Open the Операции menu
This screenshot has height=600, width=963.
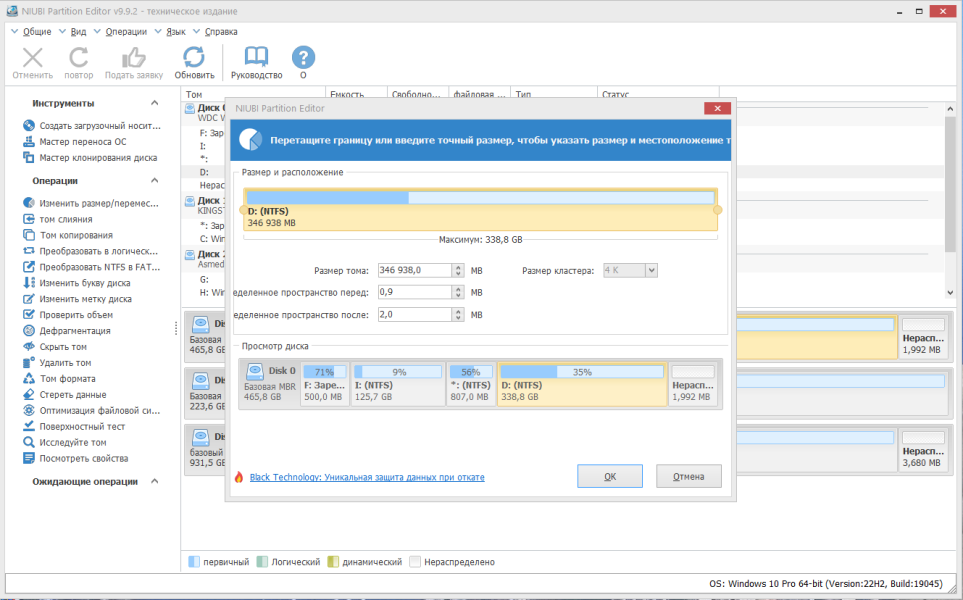tap(126, 31)
